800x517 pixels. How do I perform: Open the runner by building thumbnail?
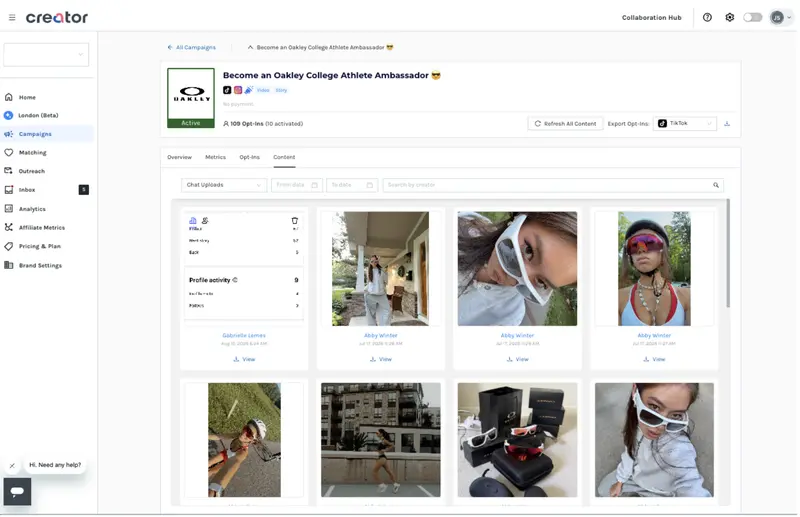point(381,440)
